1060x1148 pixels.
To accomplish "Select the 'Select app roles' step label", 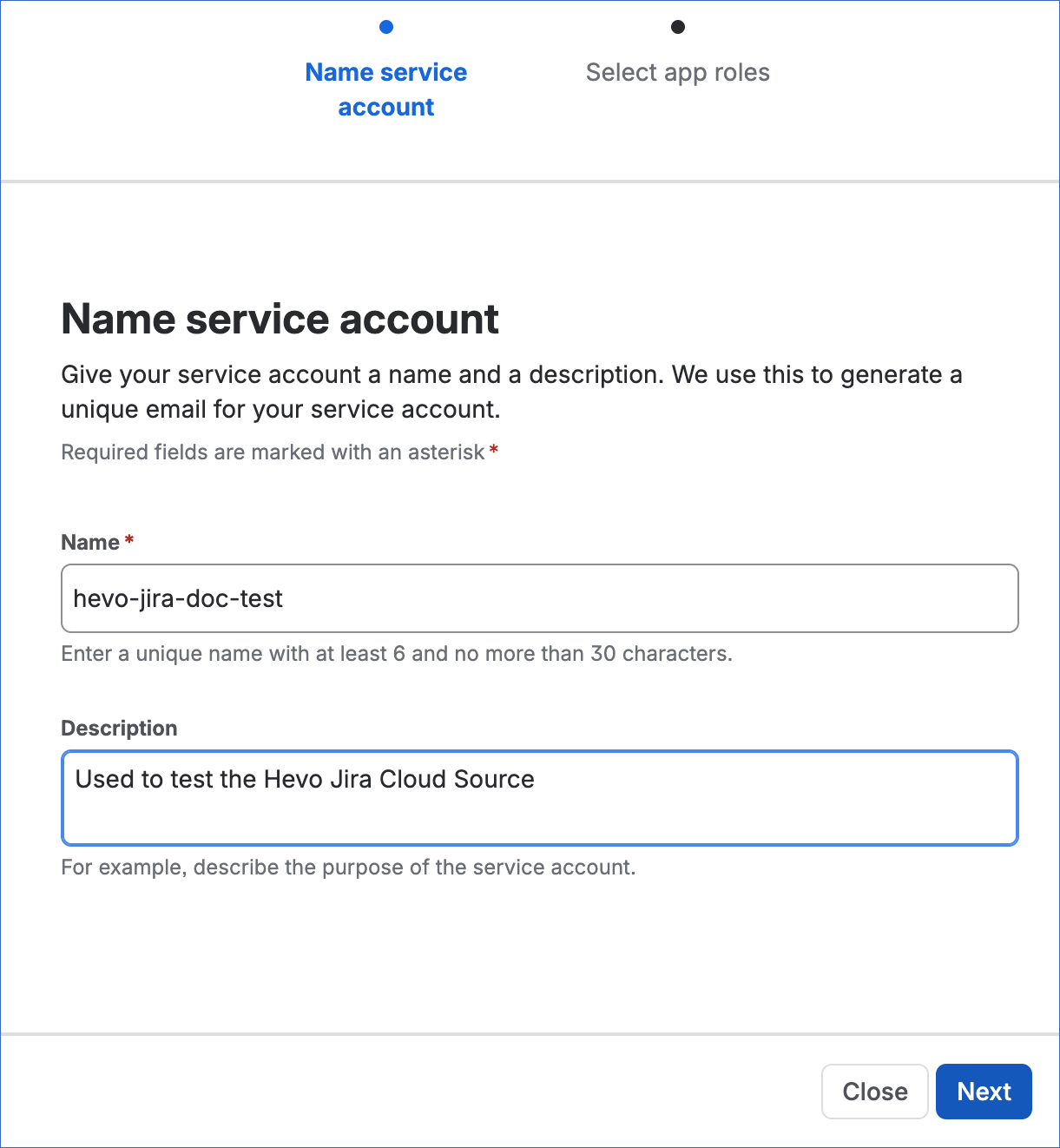I will pos(678,72).
